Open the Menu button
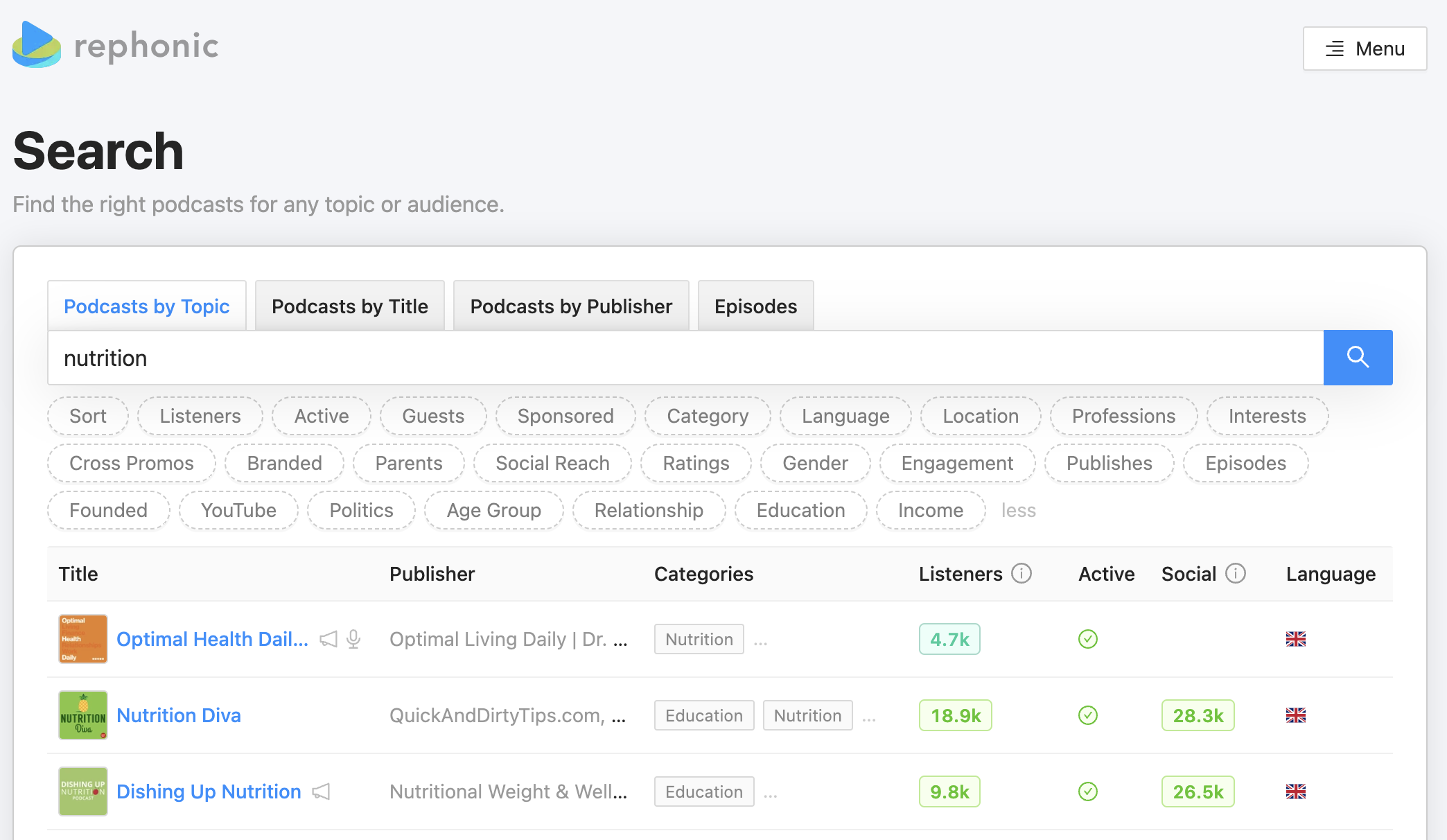The height and width of the screenshot is (840, 1447). pyautogui.click(x=1365, y=49)
